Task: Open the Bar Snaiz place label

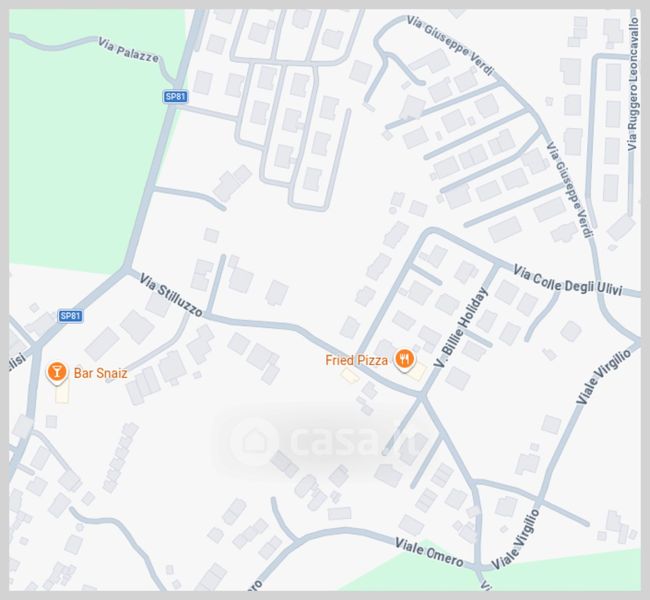Action: [100, 373]
